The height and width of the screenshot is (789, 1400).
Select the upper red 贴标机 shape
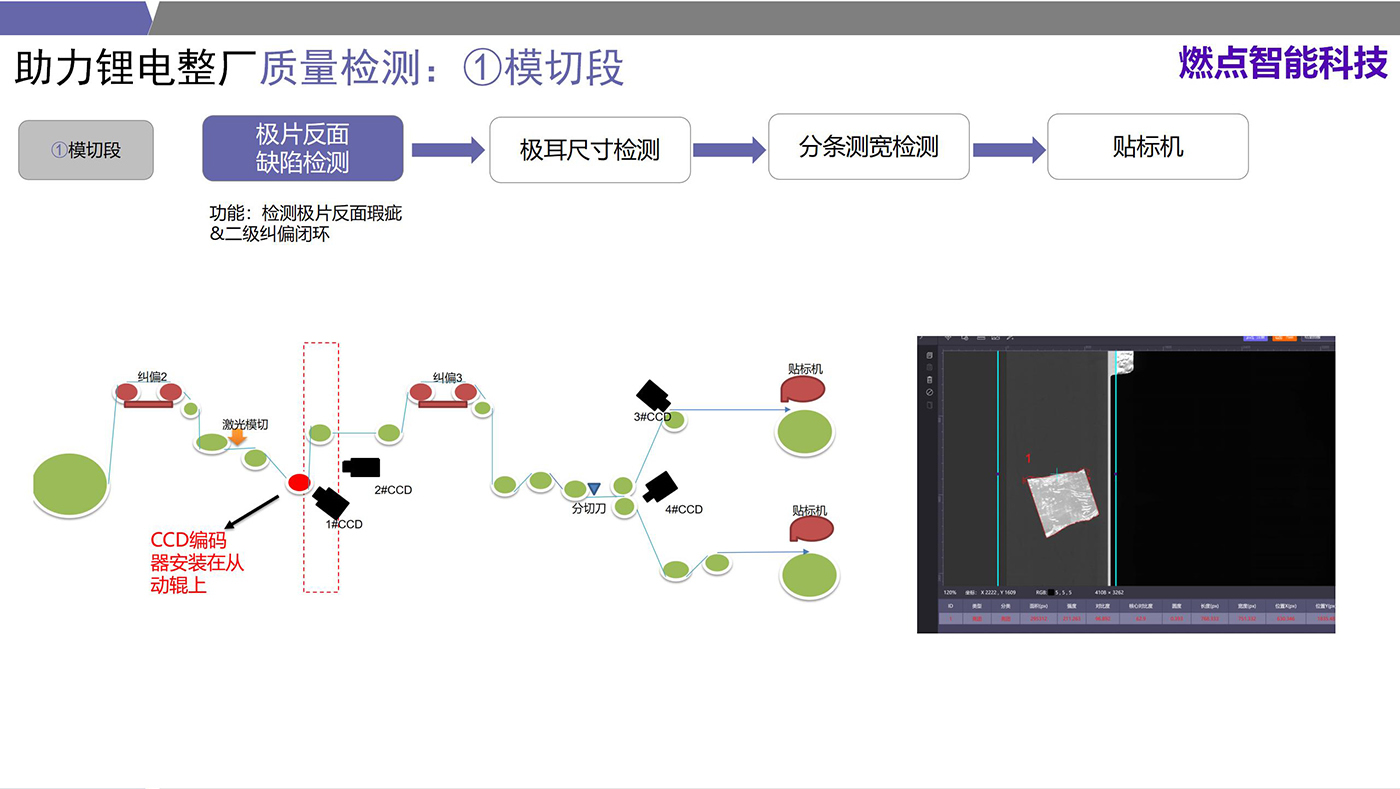point(802,389)
